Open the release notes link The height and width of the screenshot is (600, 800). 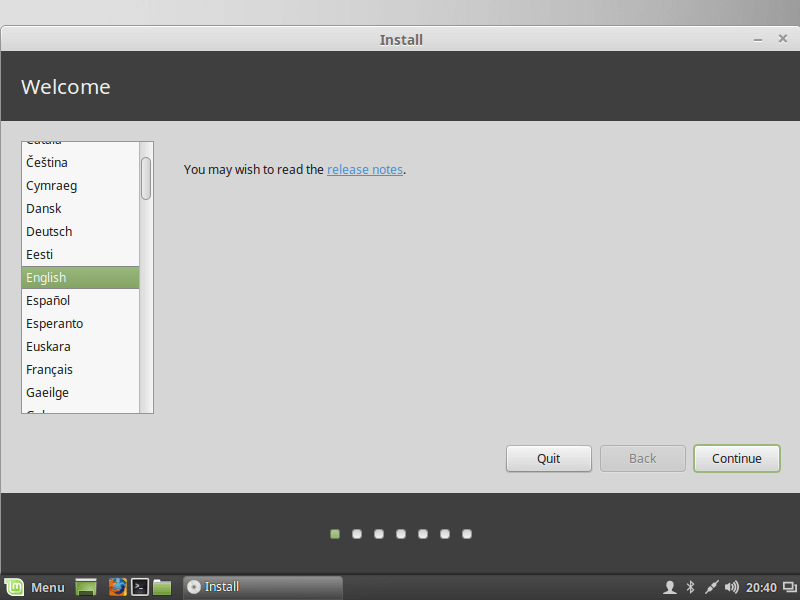click(x=365, y=169)
